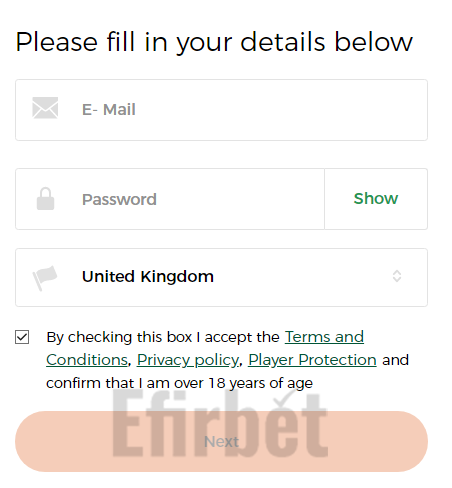Image resolution: width=452 pixels, height=488 pixels.
Task: Select the 'United Kingdom' text in country selector
Action: click(x=148, y=276)
